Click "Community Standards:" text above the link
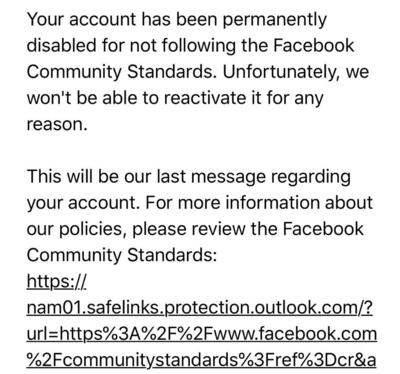Screen dimensions: 400x374 [x=122, y=256]
